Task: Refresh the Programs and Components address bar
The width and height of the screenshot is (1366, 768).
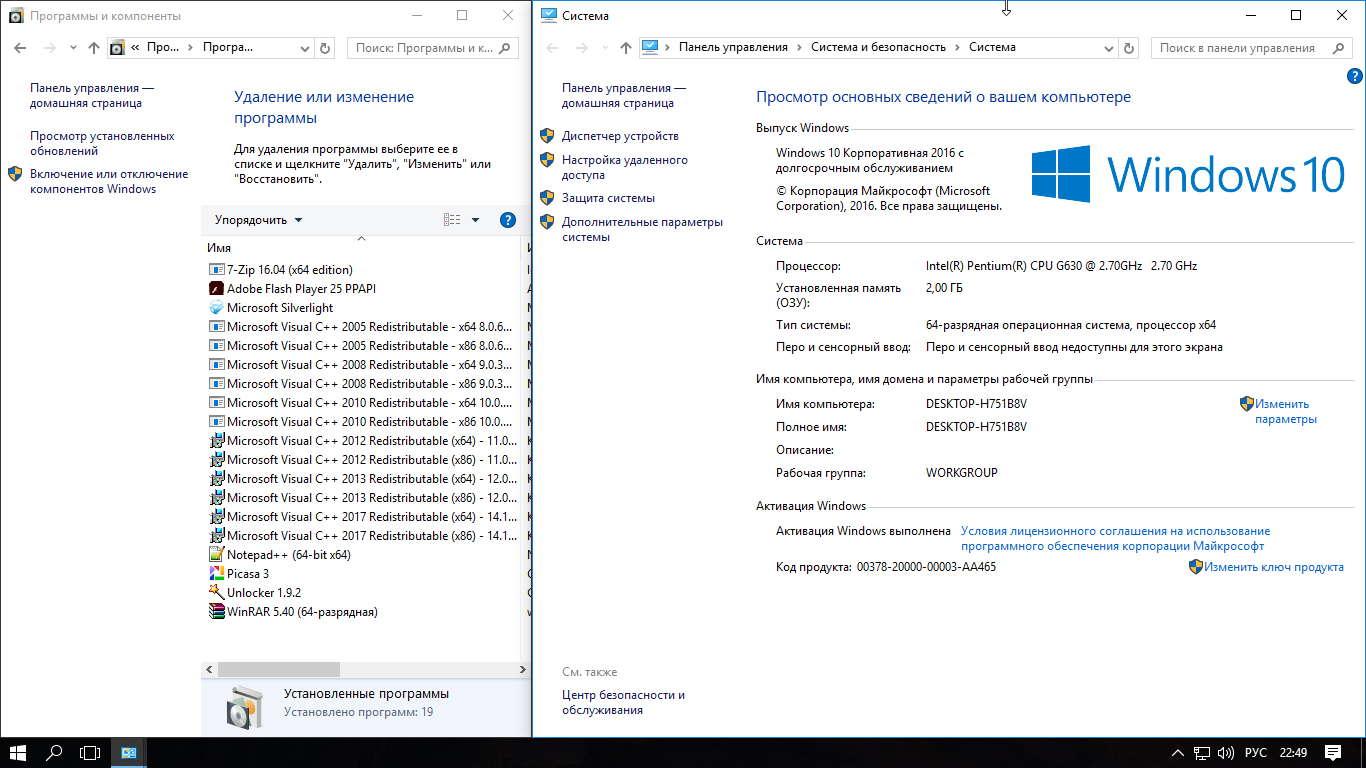Action: click(x=324, y=47)
